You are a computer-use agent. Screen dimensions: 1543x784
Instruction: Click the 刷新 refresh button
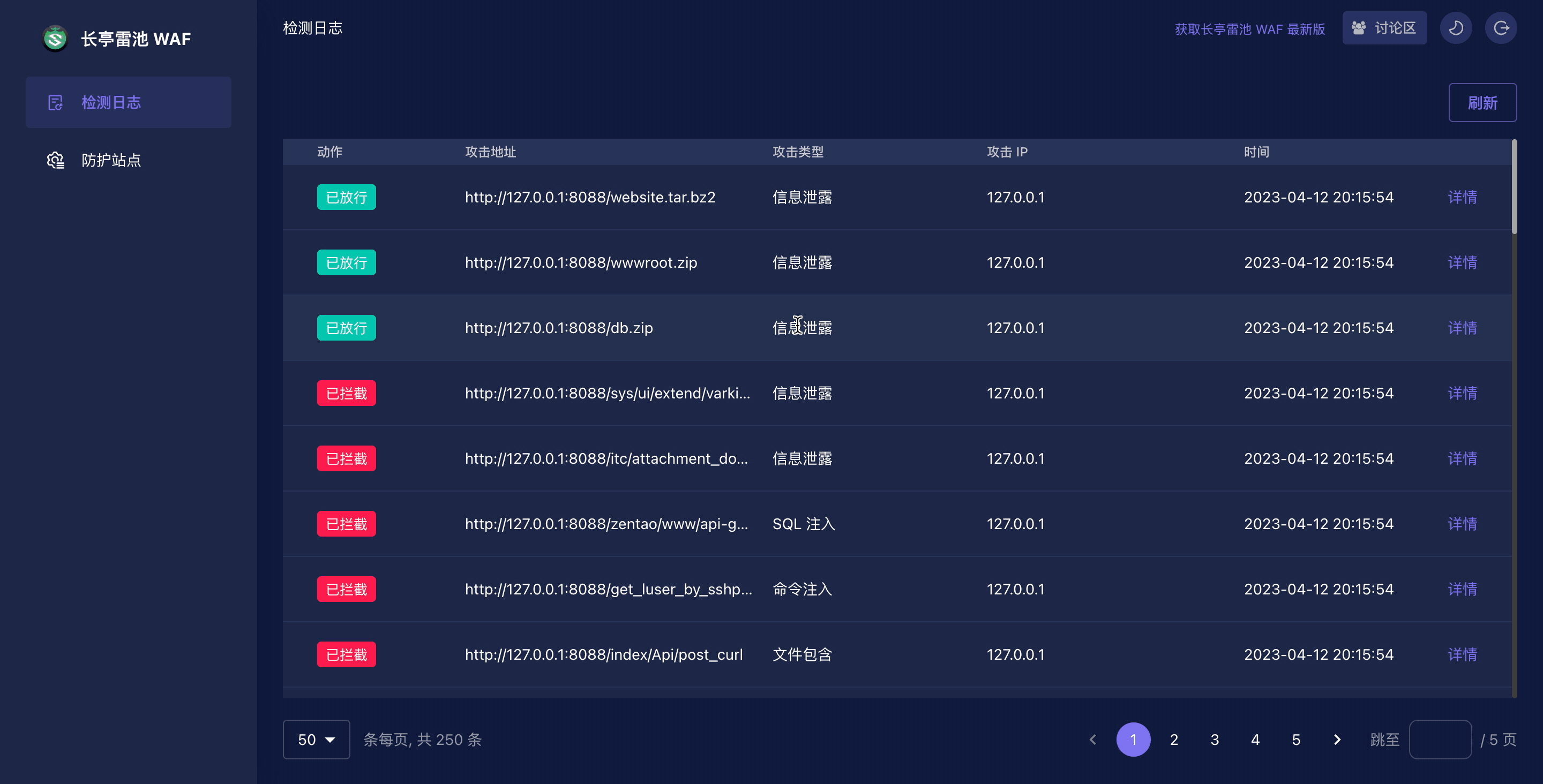point(1482,103)
